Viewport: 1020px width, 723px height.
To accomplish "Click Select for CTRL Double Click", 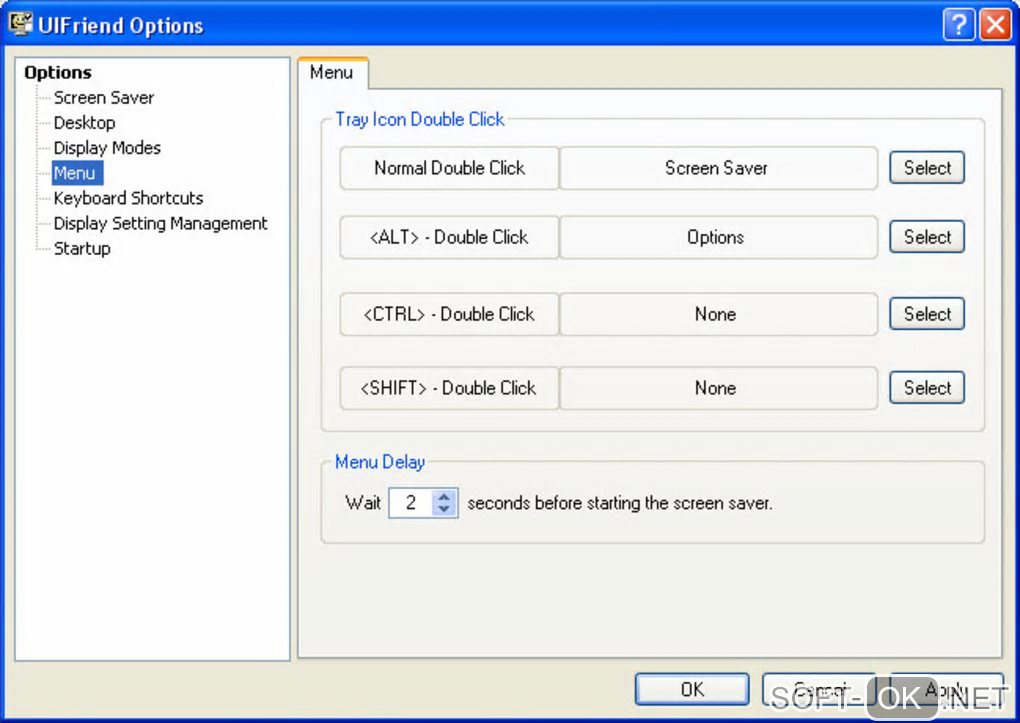I will [x=926, y=314].
